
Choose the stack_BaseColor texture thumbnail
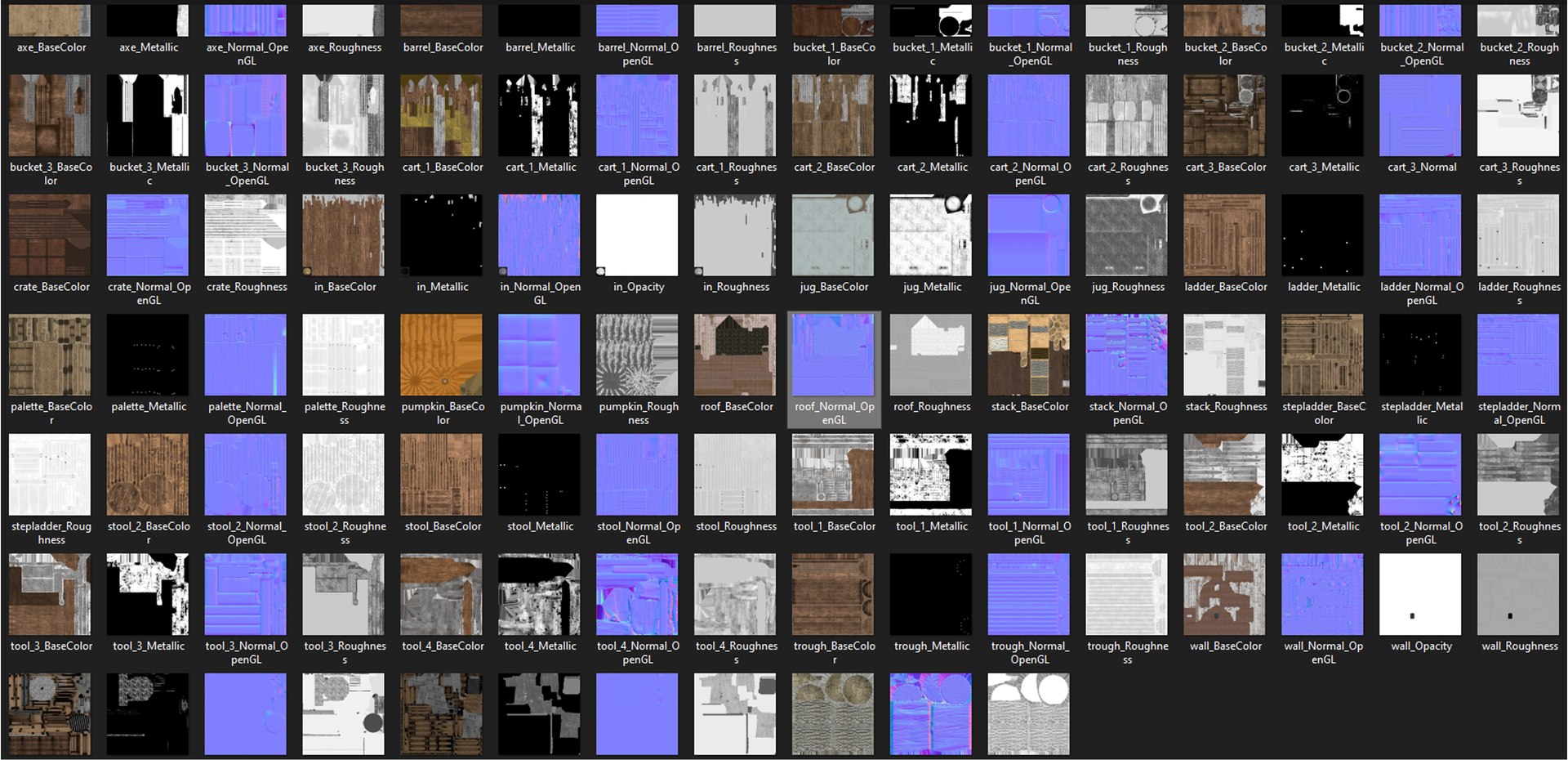click(1029, 355)
